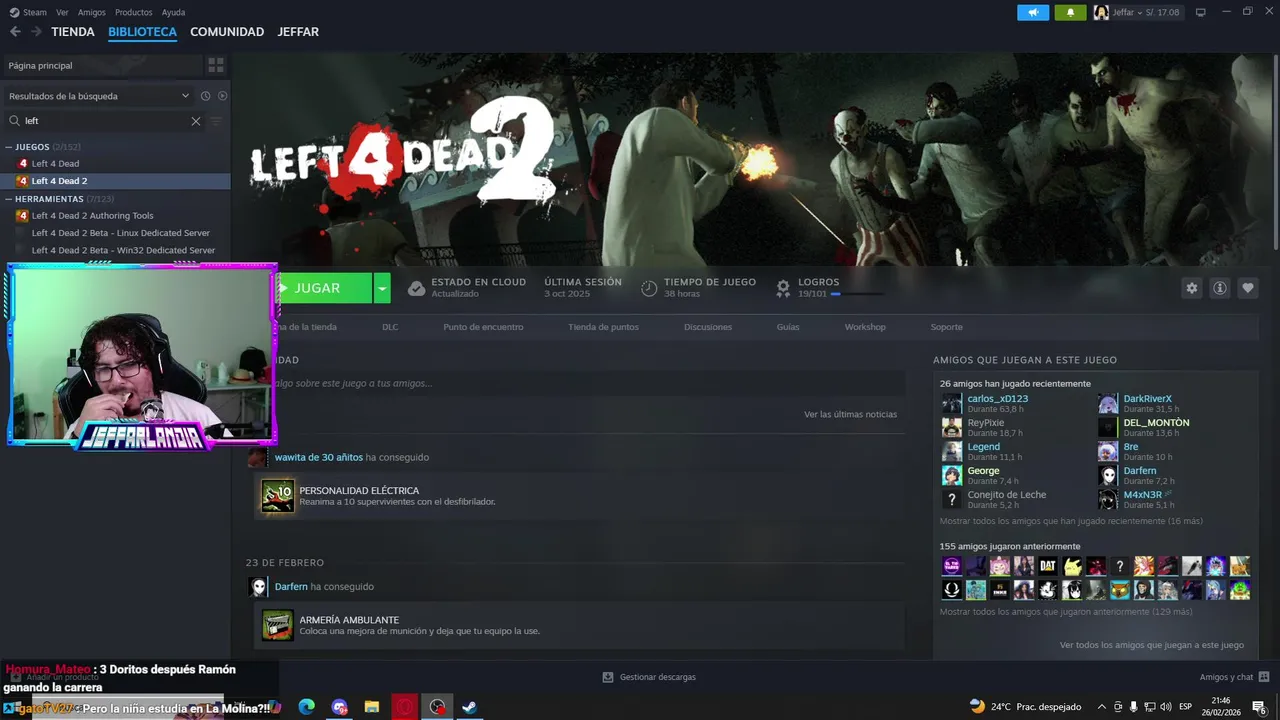Open Opera browser from the taskbar

tap(404, 707)
